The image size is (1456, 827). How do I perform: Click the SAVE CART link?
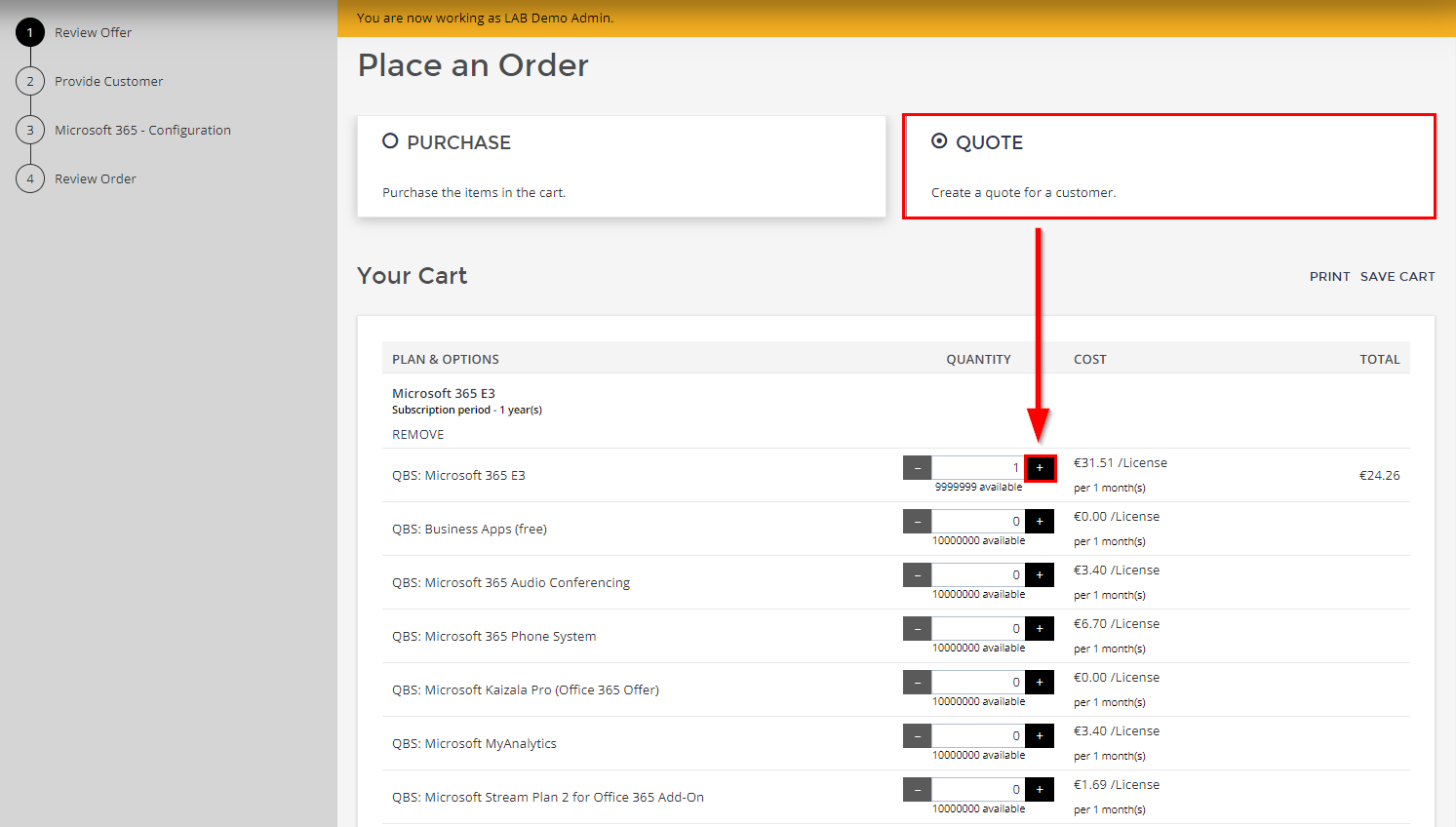1397,276
